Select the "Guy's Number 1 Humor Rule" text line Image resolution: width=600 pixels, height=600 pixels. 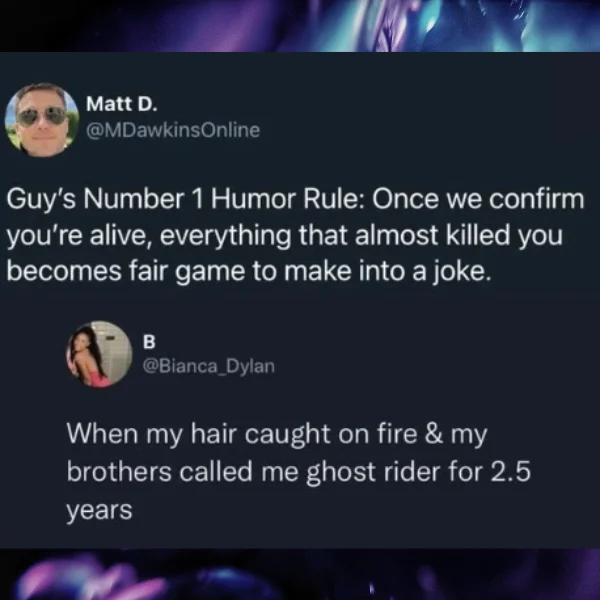pyautogui.click(x=296, y=200)
